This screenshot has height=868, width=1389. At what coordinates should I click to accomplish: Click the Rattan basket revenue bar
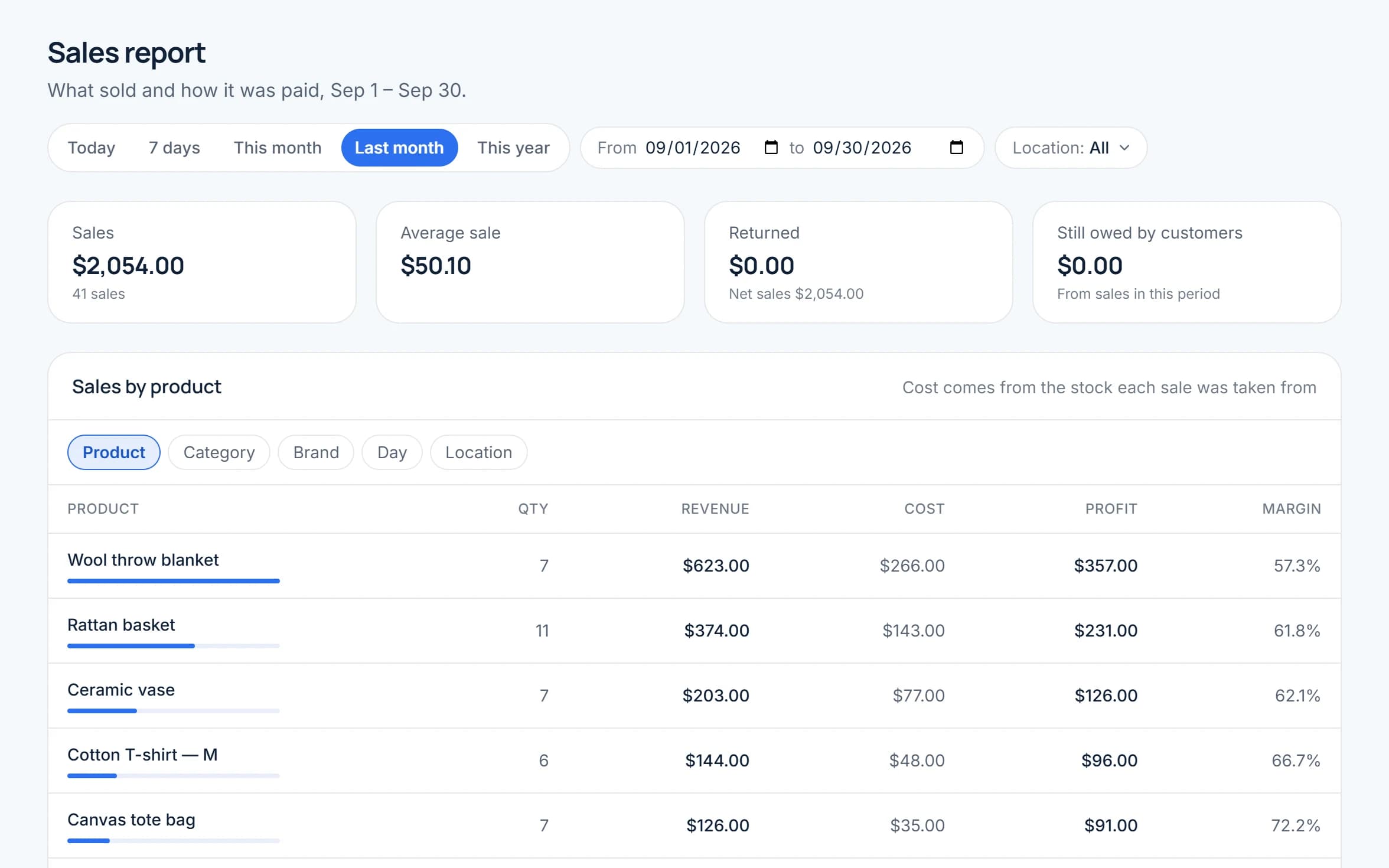pyautogui.click(x=174, y=646)
